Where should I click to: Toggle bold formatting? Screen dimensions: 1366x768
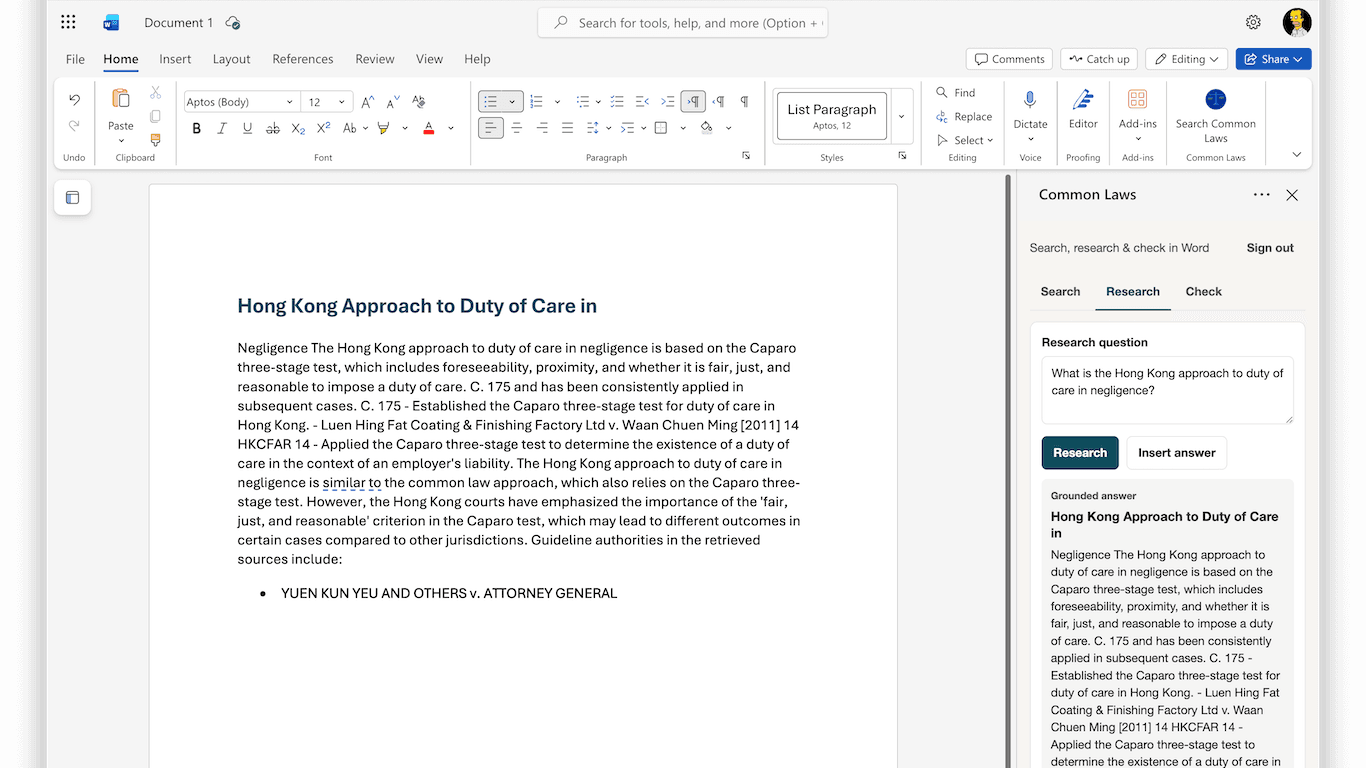[196, 128]
